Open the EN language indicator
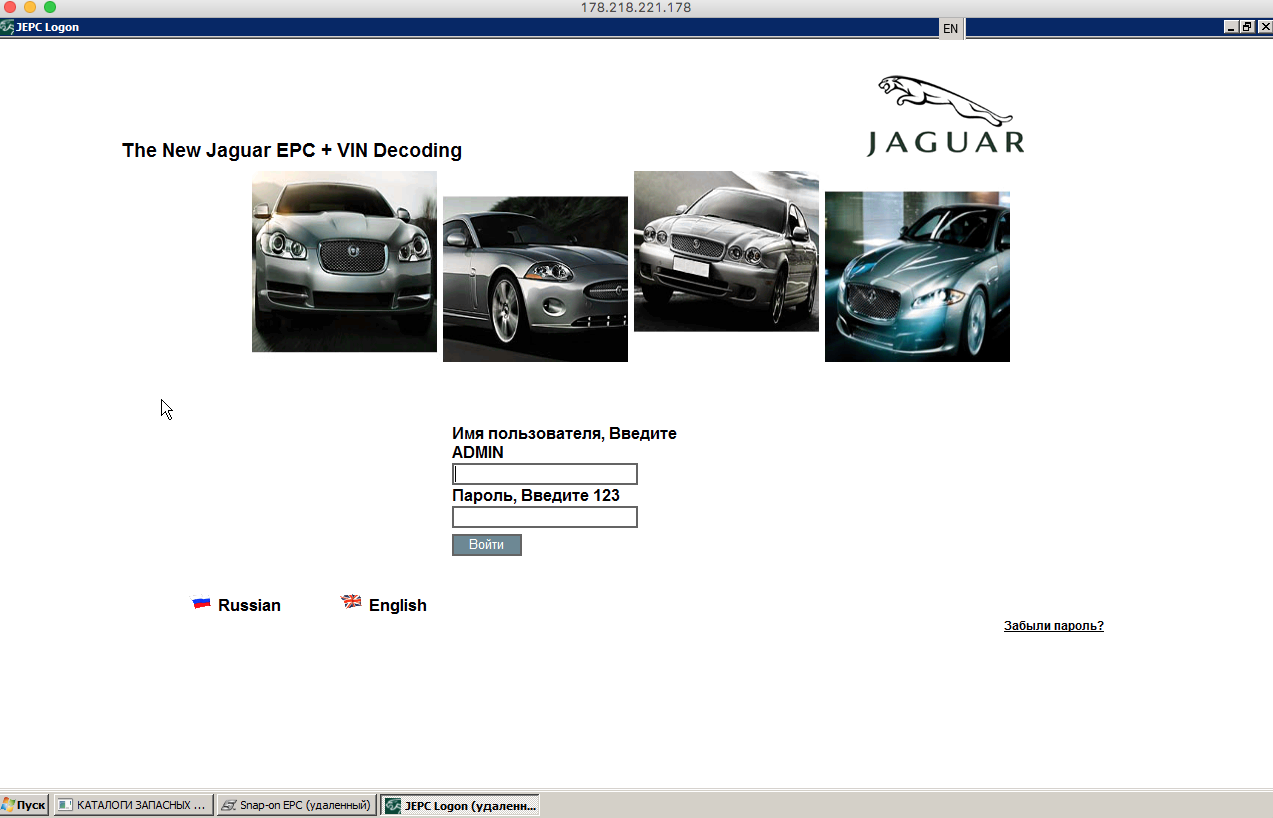Image resolution: width=1273 pixels, height=818 pixels. 950,28
